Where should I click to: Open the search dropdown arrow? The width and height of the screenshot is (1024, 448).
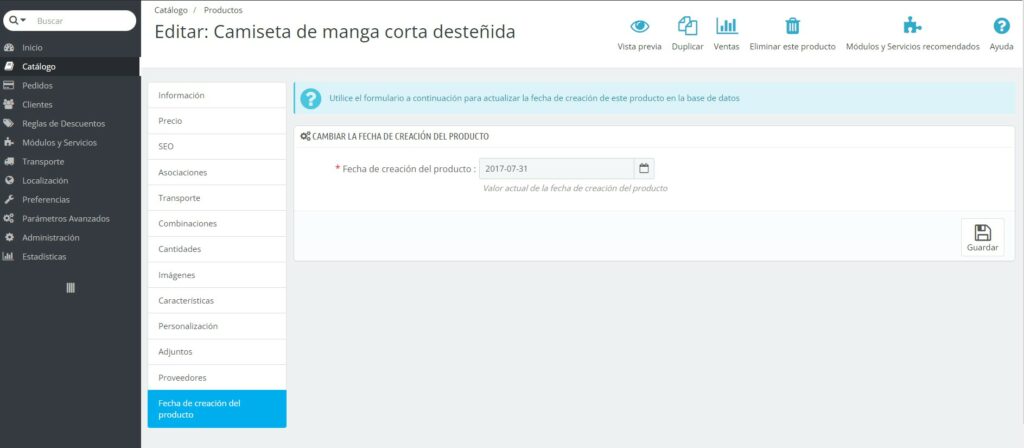click(22, 20)
